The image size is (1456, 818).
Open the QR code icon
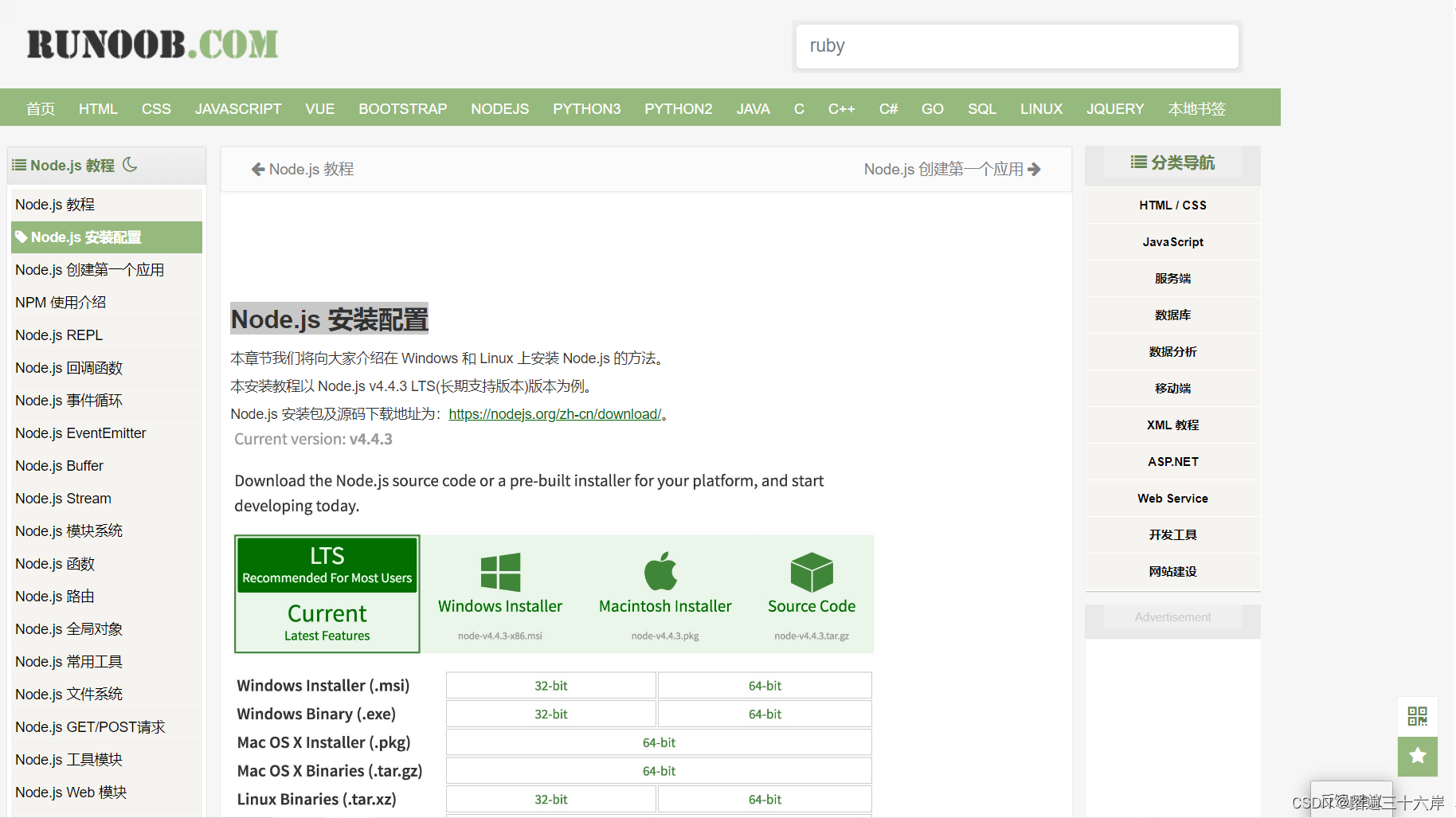[1417, 716]
